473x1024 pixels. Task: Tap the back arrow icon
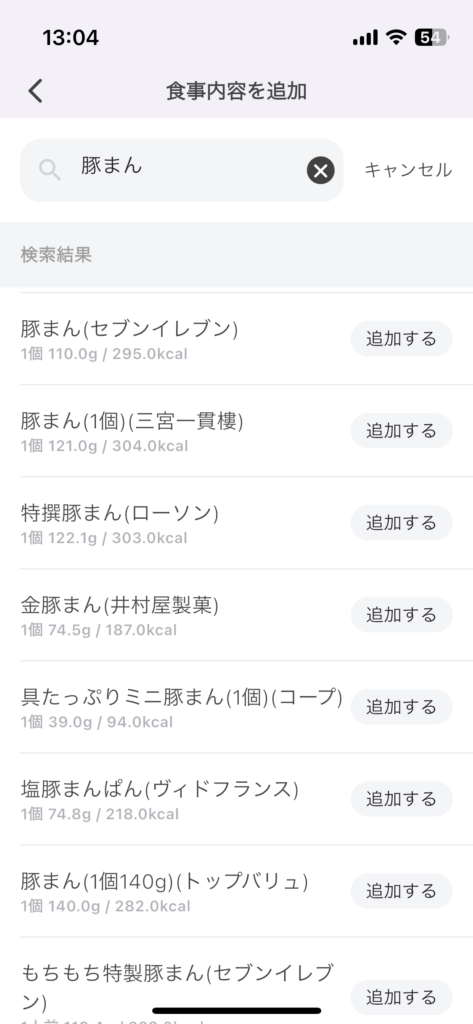[x=35, y=91]
